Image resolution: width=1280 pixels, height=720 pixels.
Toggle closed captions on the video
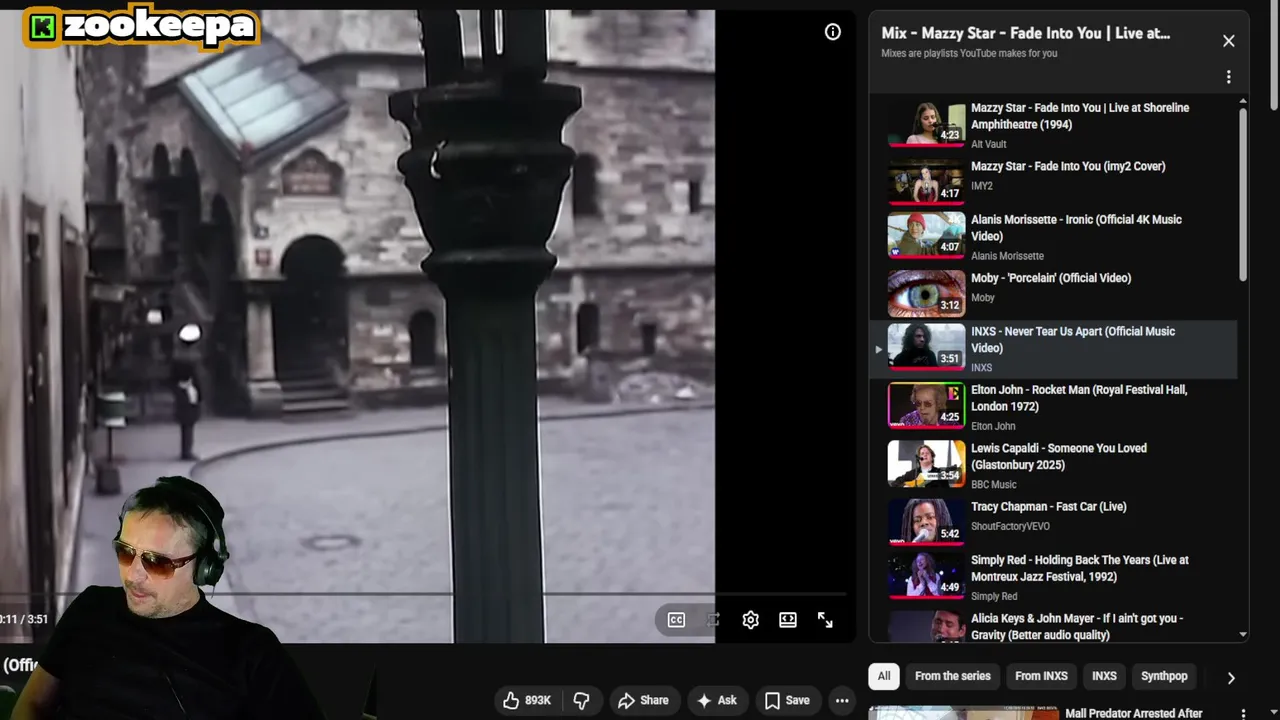pos(676,620)
